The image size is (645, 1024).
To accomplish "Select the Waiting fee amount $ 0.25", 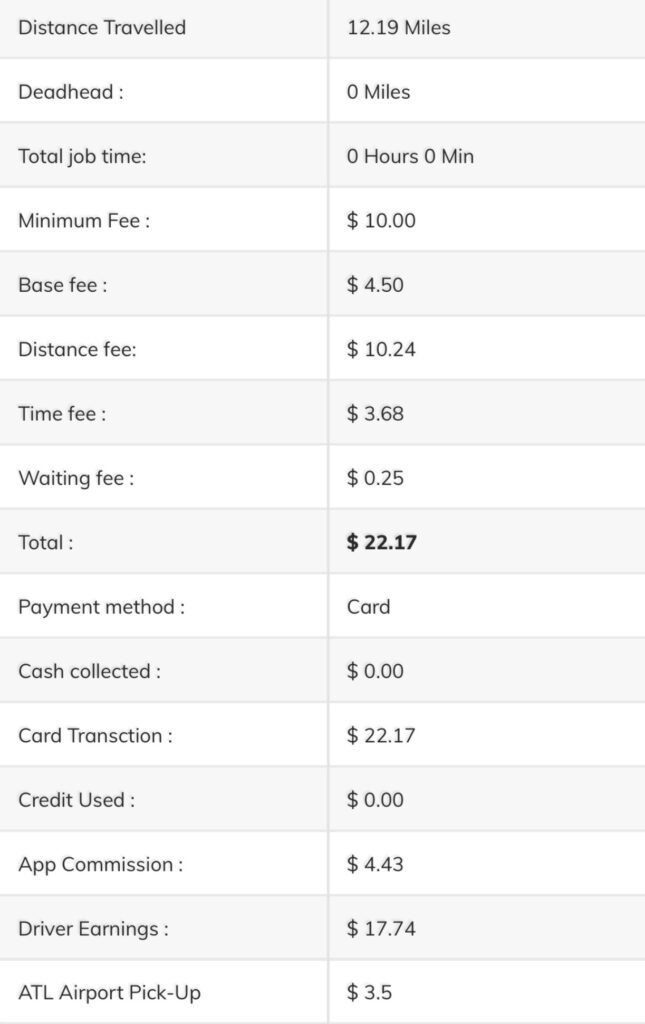I will click(375, 477).
